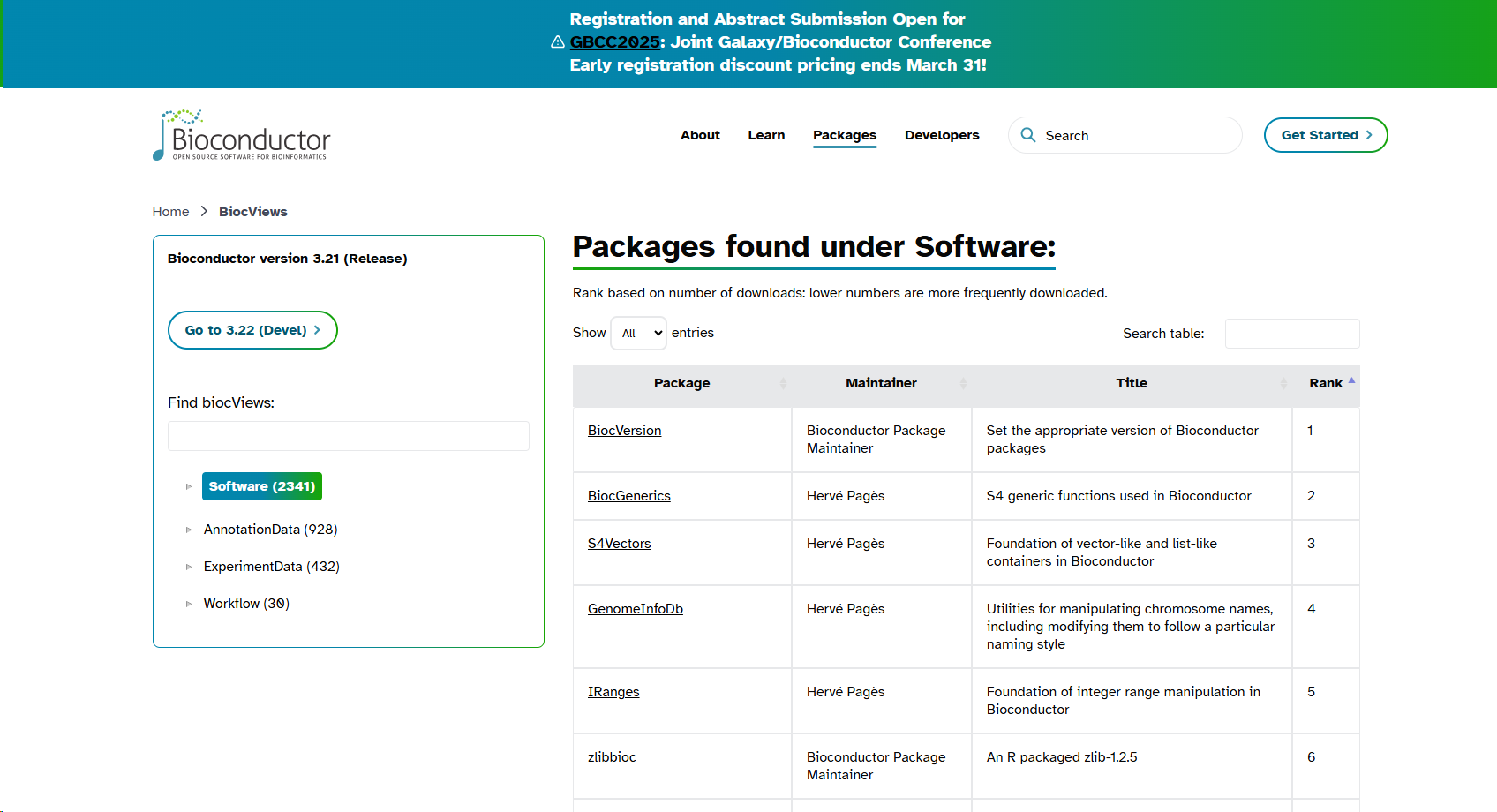The image size is (1497, 812).
Task: Open the GenomeInfoDb package link
Action: (636, 609)
